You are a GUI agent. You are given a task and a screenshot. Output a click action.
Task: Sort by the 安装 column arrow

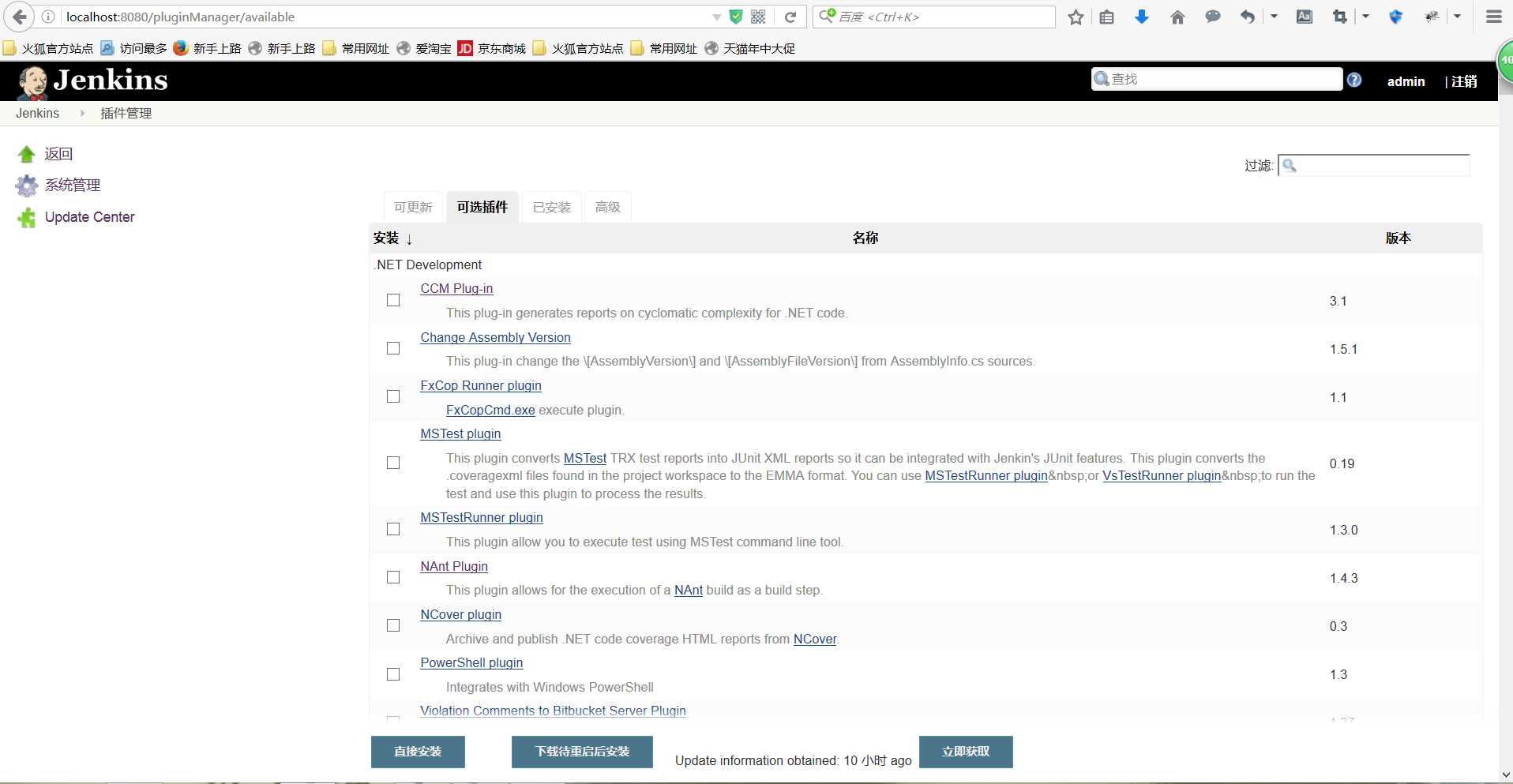pyautogui.click(x=409, y=238)
